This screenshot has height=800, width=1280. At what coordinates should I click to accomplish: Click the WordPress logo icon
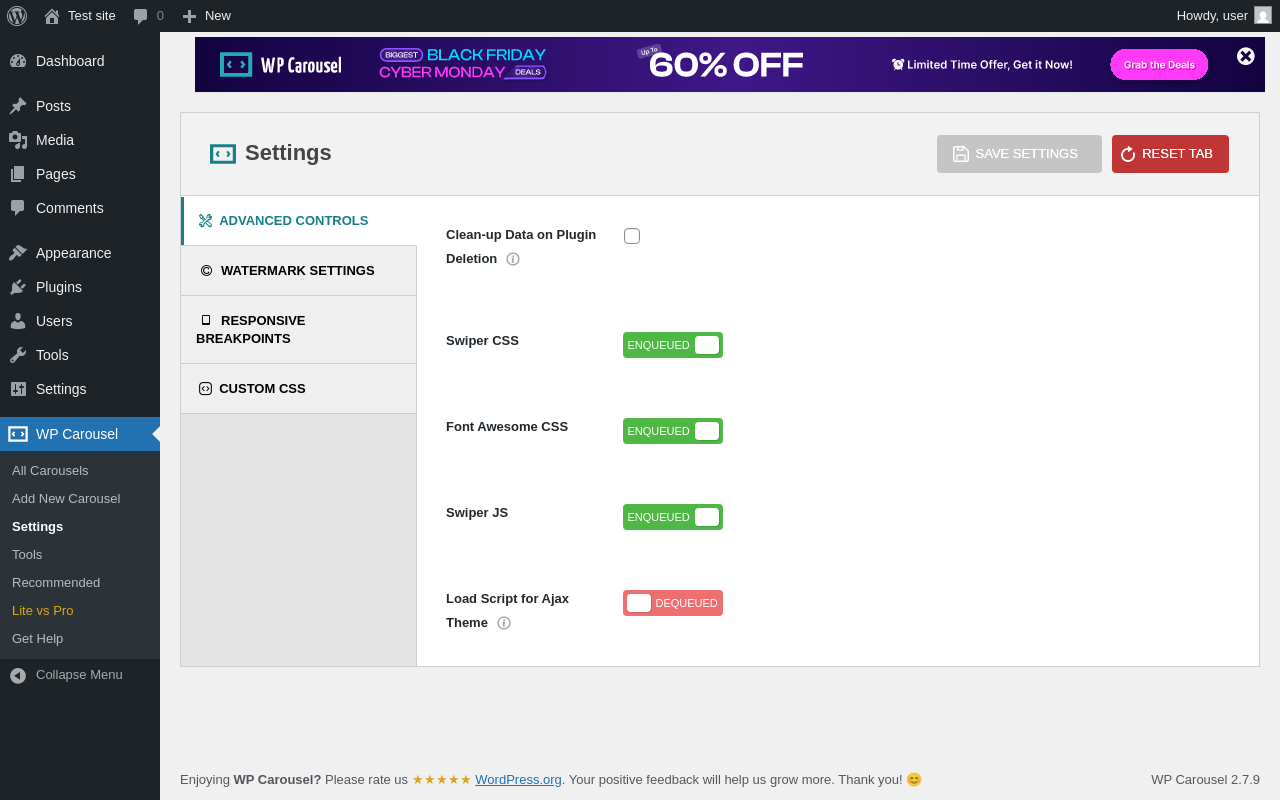pyautogui.click(x=17, y=16)
